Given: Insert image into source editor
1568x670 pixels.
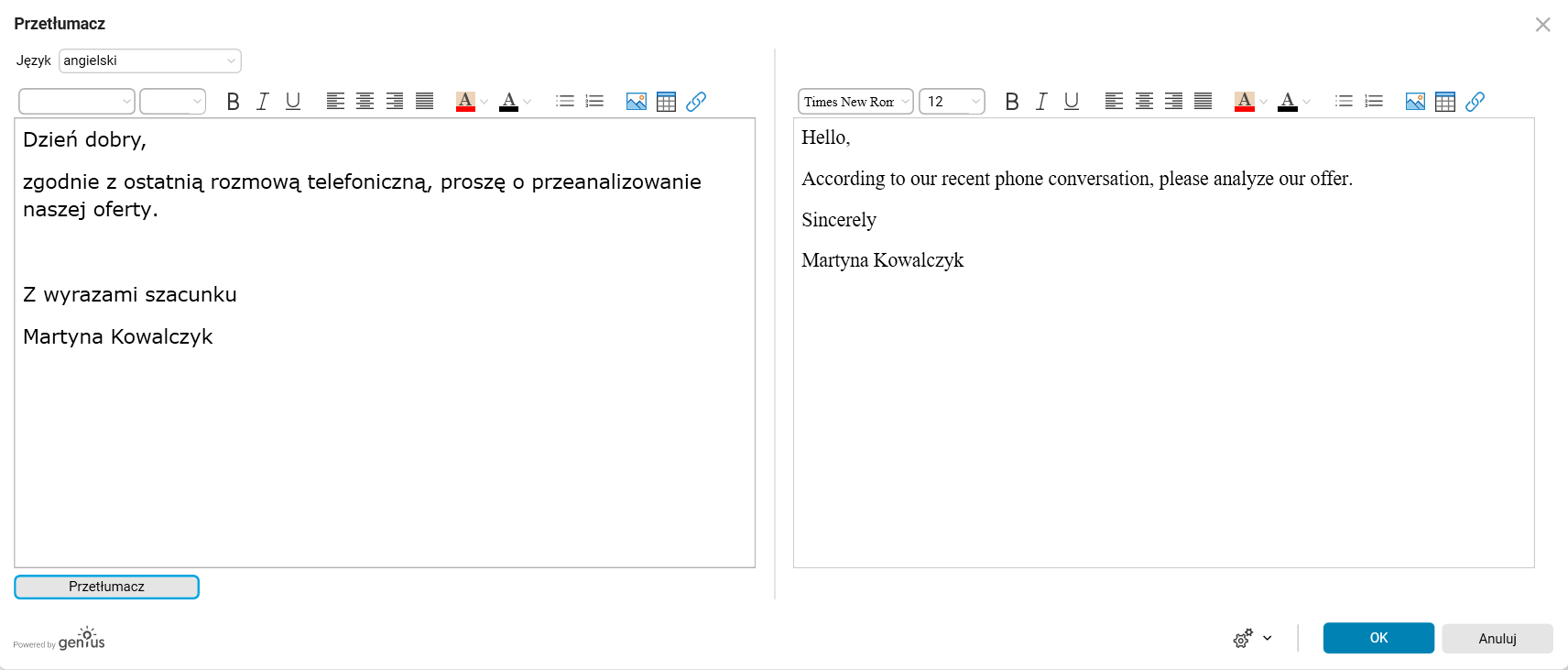Looking at the screenshot, I should pyautogui.click(x=637, y=102).
